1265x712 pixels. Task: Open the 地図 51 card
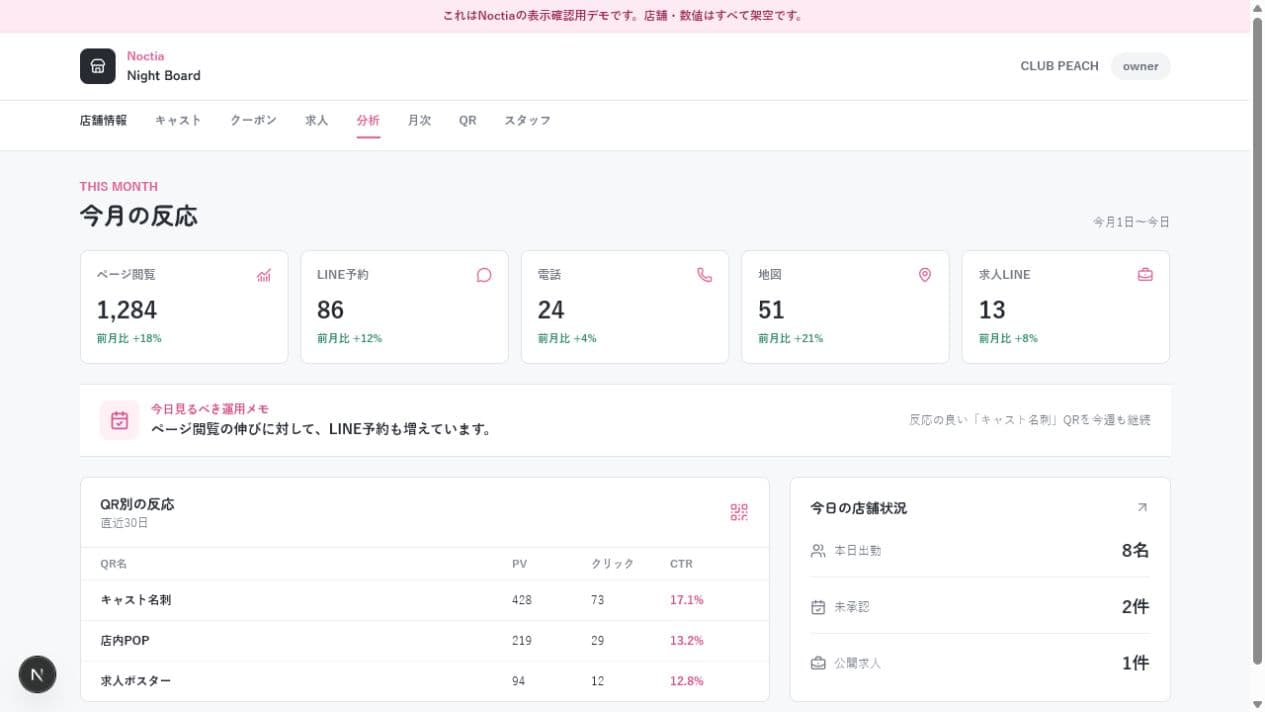tap(845, 307)
